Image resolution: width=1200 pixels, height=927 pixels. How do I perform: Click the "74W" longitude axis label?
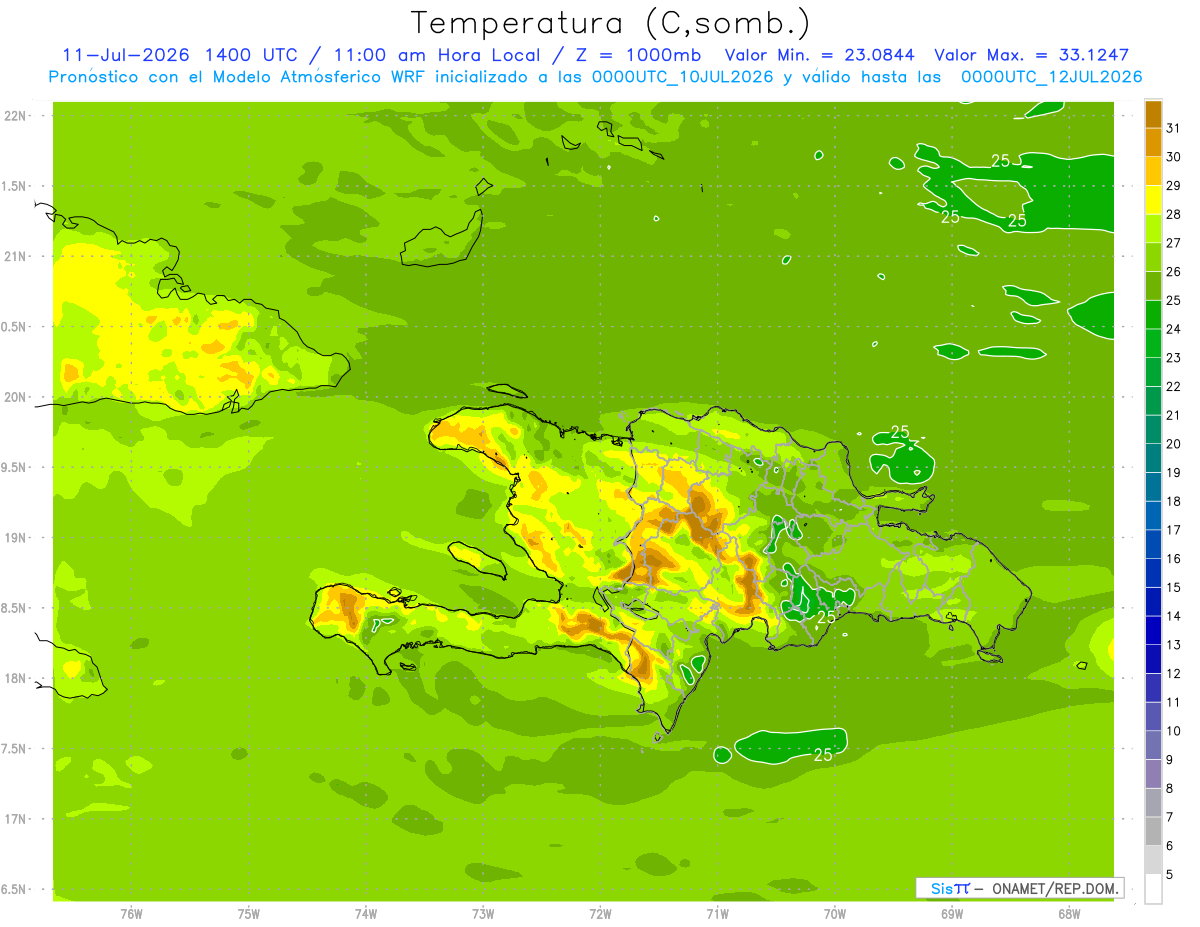(x=366, y=913)
